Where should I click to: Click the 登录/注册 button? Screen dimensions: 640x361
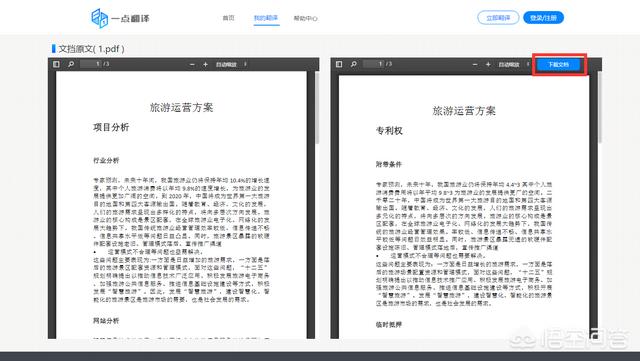pos(543,18)
